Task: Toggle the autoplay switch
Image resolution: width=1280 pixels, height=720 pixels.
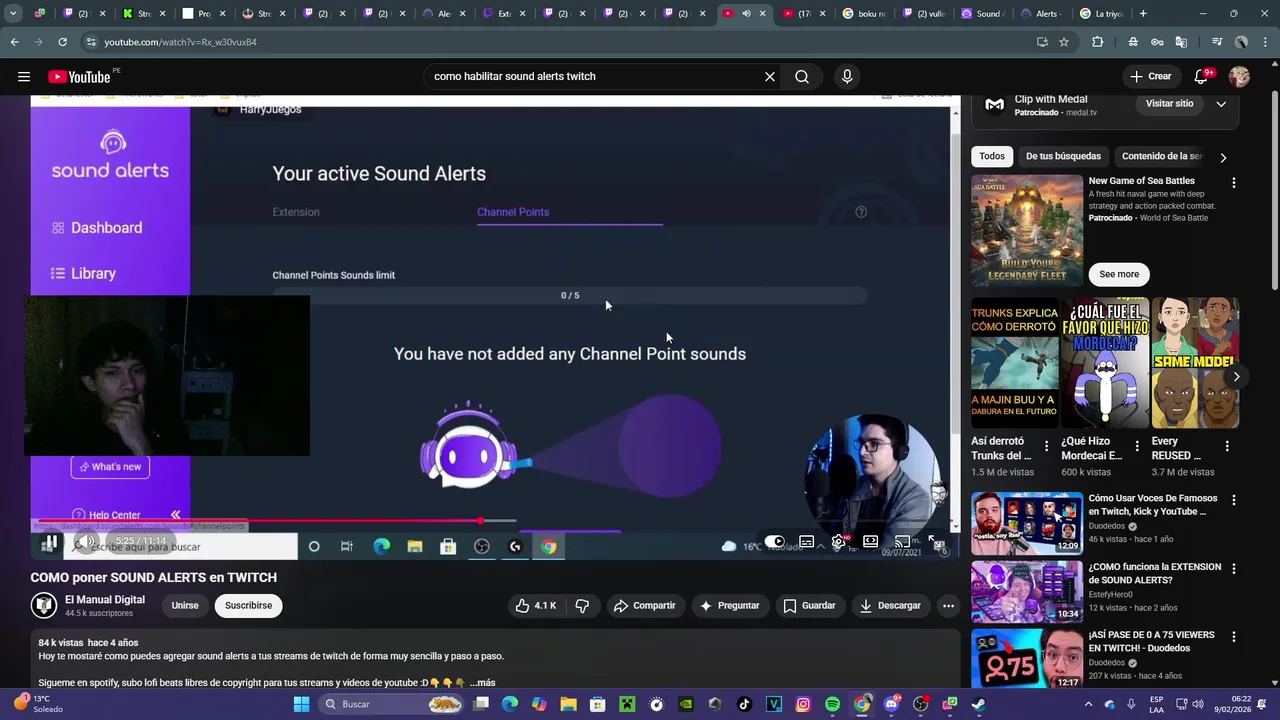Action: 775,542
